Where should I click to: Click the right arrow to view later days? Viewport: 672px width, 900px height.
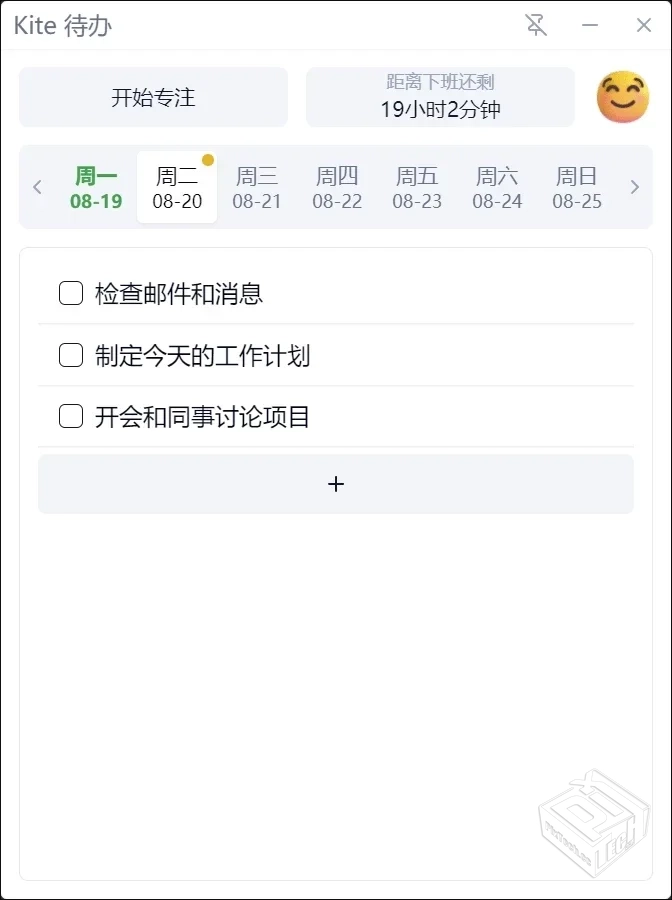click(635, 187)
